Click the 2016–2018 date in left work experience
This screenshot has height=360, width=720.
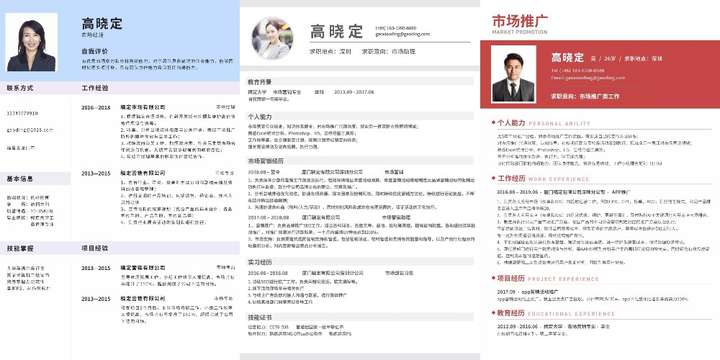96,107
